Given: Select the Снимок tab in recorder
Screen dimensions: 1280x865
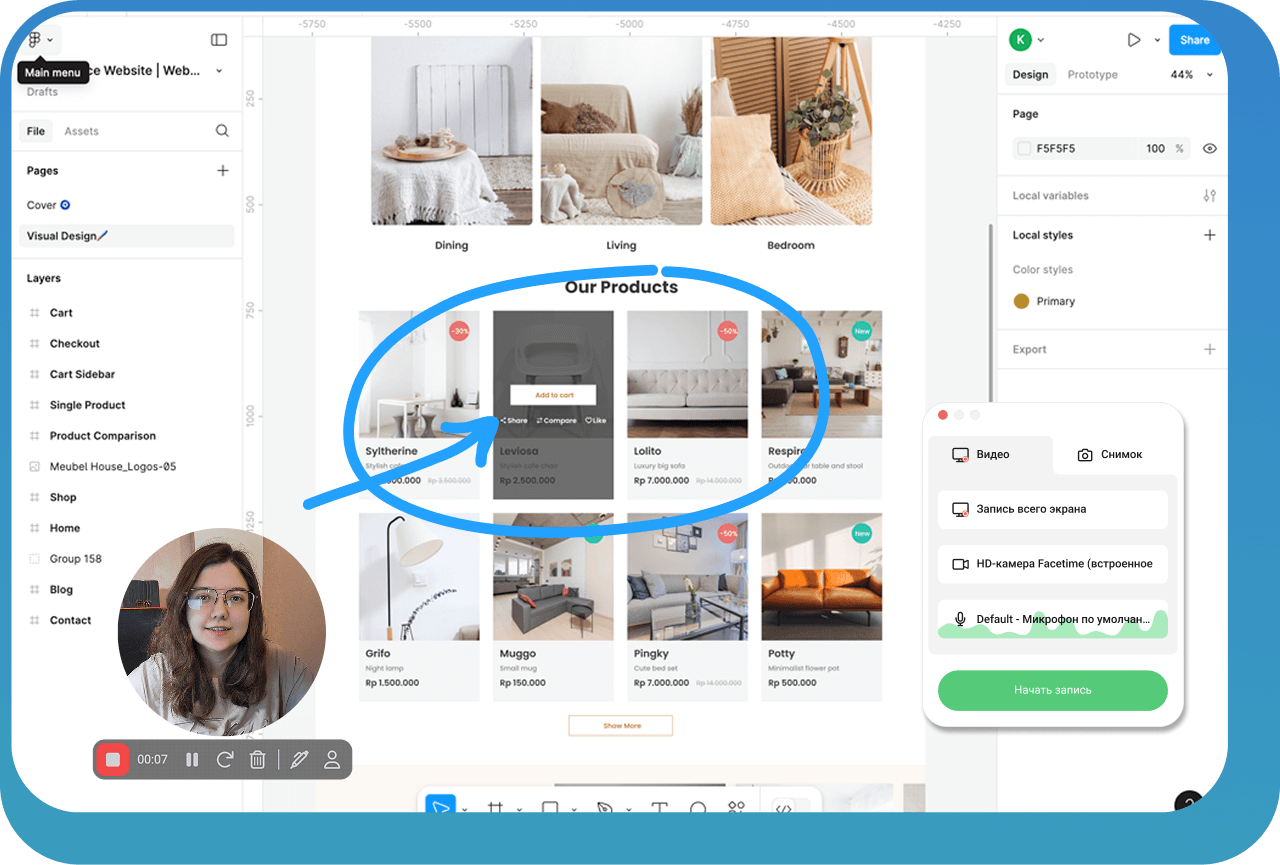Looking at the screenshot, I should (x=1110, y=455).
